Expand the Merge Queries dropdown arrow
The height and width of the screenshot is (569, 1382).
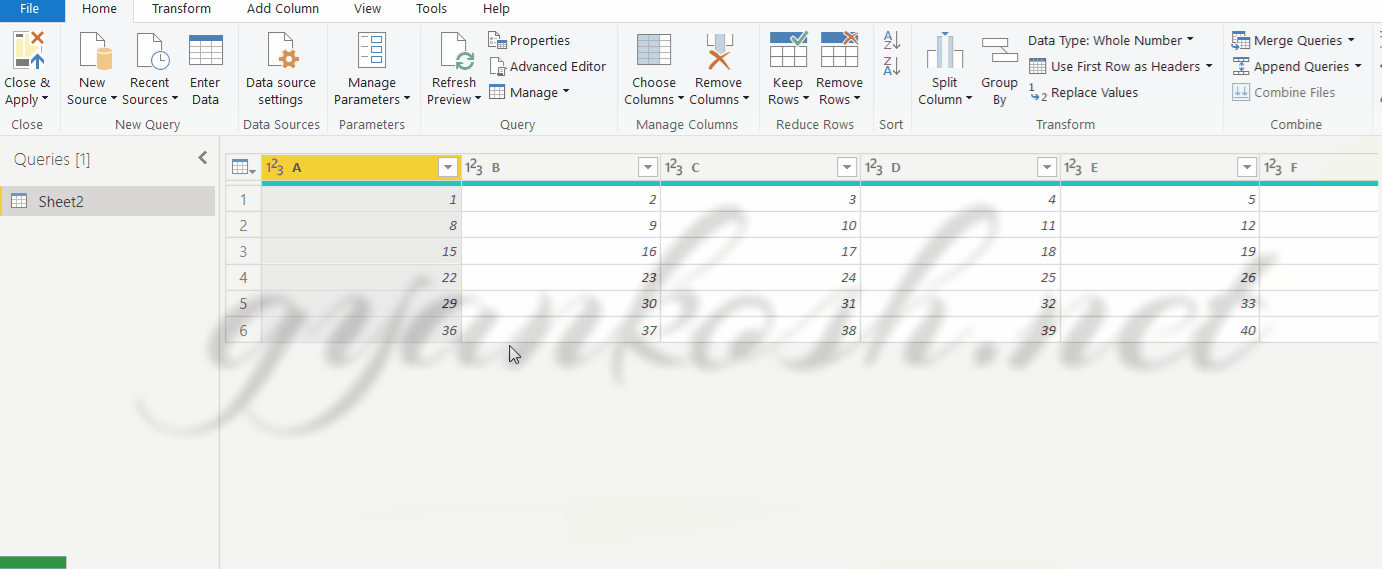pyautogui.click(x=1351, y=41)
